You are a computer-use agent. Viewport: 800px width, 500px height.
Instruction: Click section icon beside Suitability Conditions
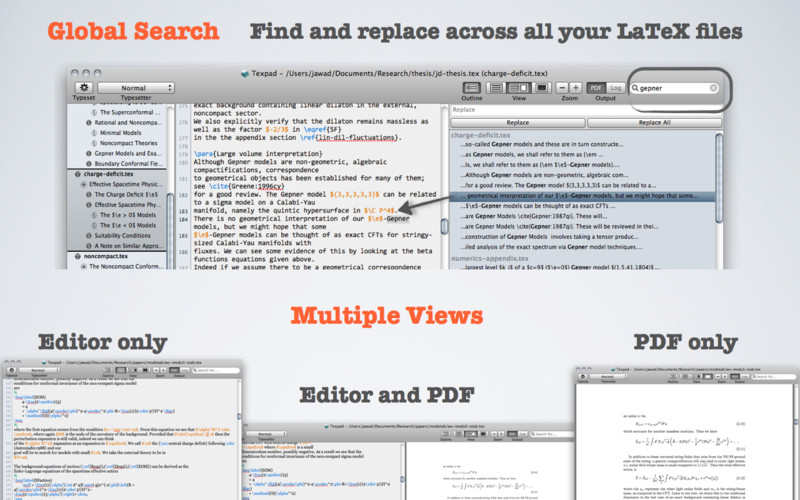[89, 235]
